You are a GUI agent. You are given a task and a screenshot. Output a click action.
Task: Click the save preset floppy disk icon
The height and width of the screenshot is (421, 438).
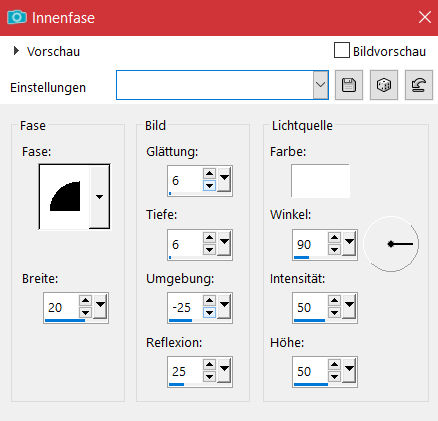[349, 85]
